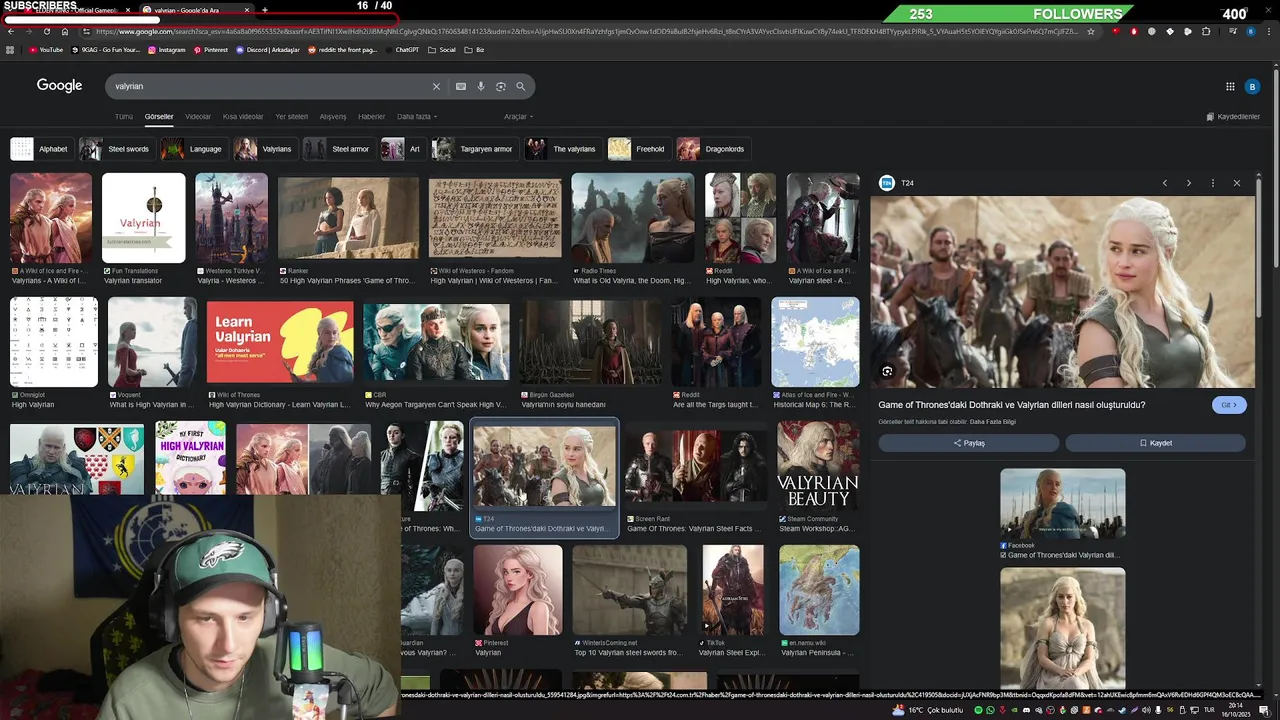Open the weather widget showing 16°C Çok bulutlu

[929, 710]
